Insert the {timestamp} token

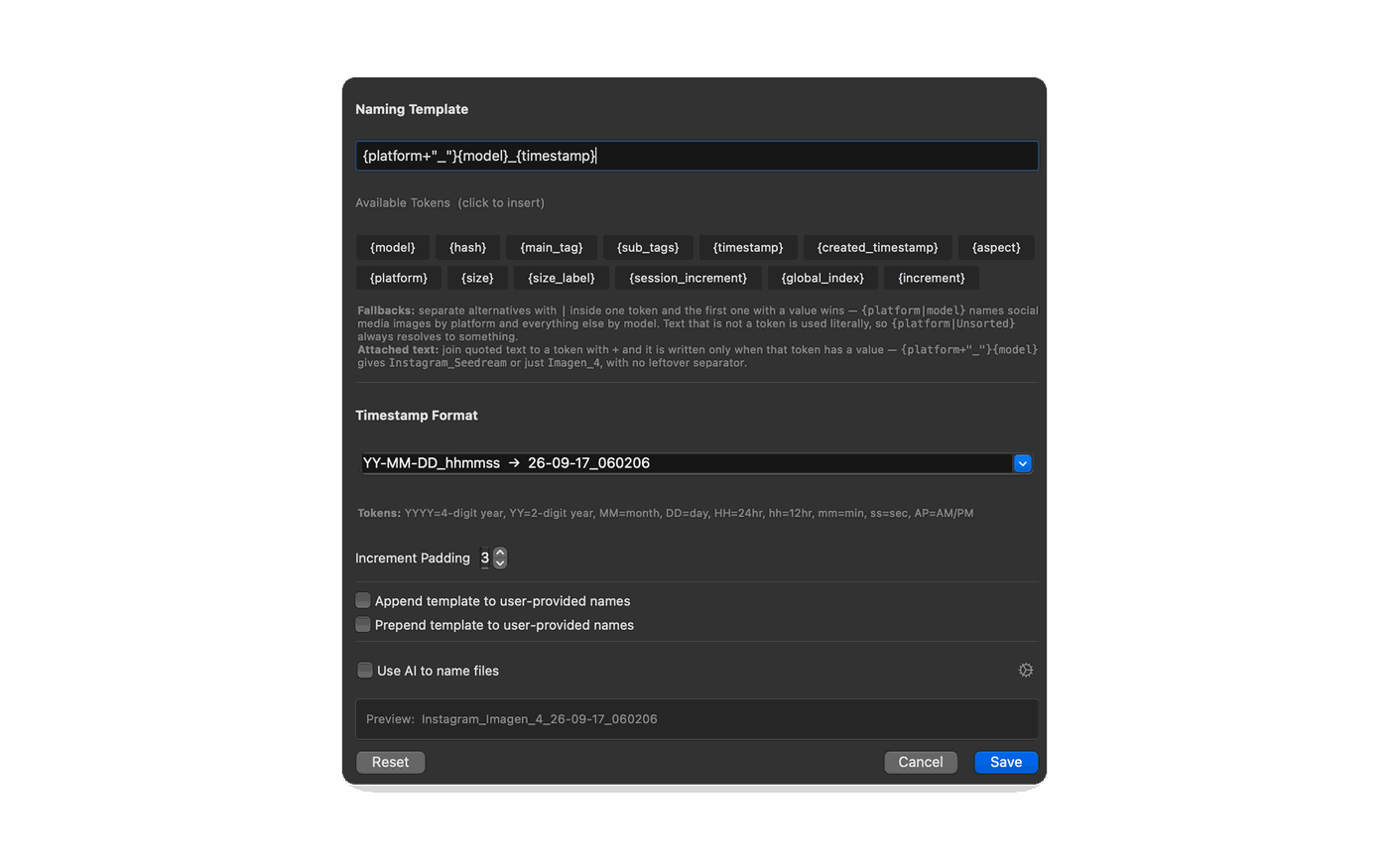(x=748, y=247)
